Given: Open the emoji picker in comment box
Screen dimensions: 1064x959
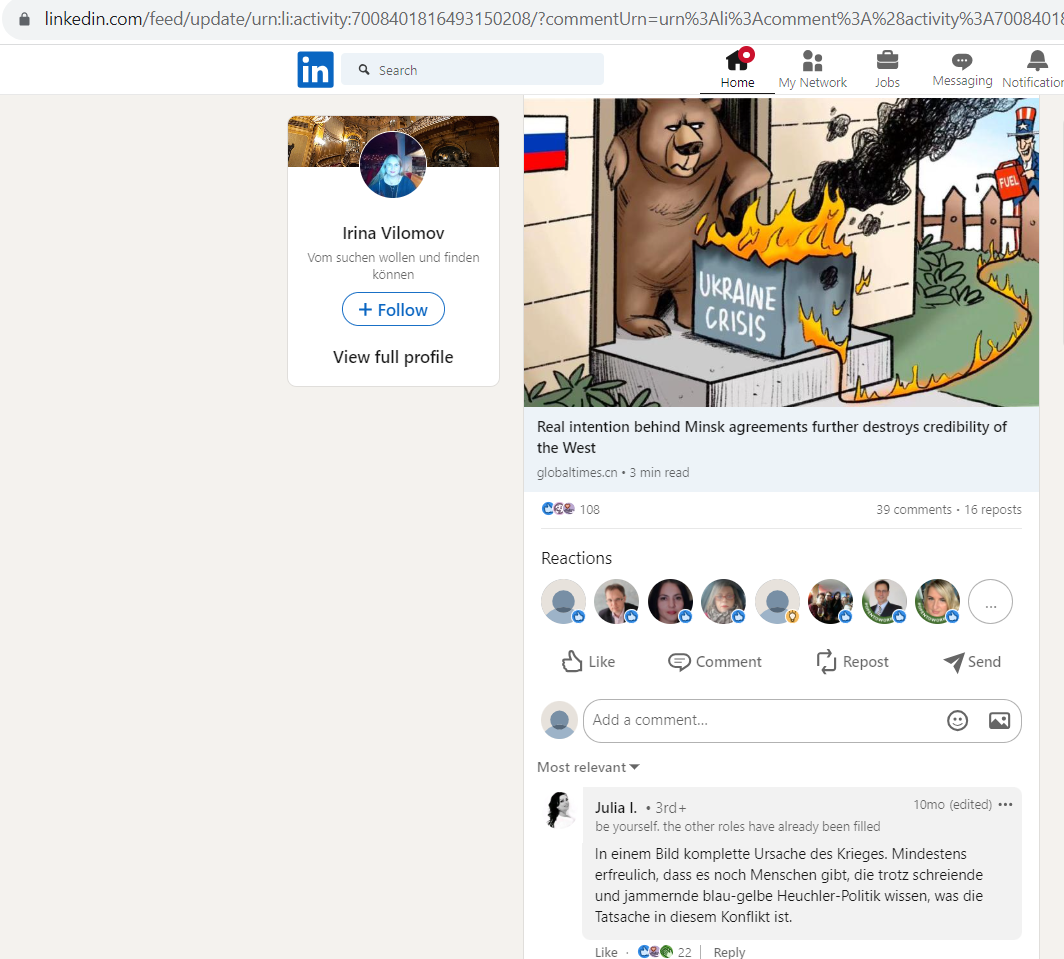Looking at the screenshot, I should click(957, 721).
